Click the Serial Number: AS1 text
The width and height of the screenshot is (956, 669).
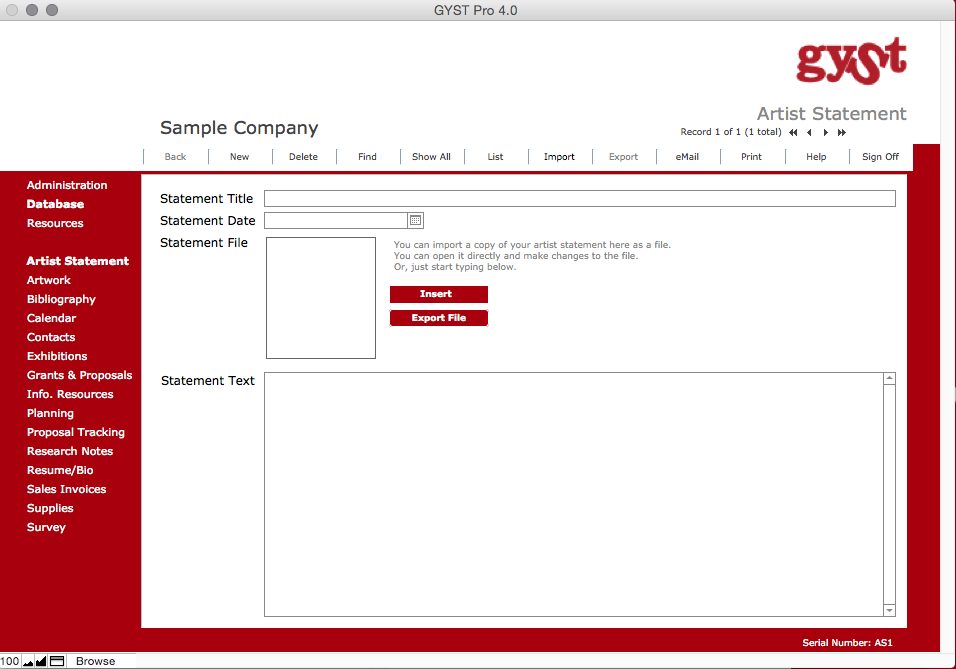847,643
